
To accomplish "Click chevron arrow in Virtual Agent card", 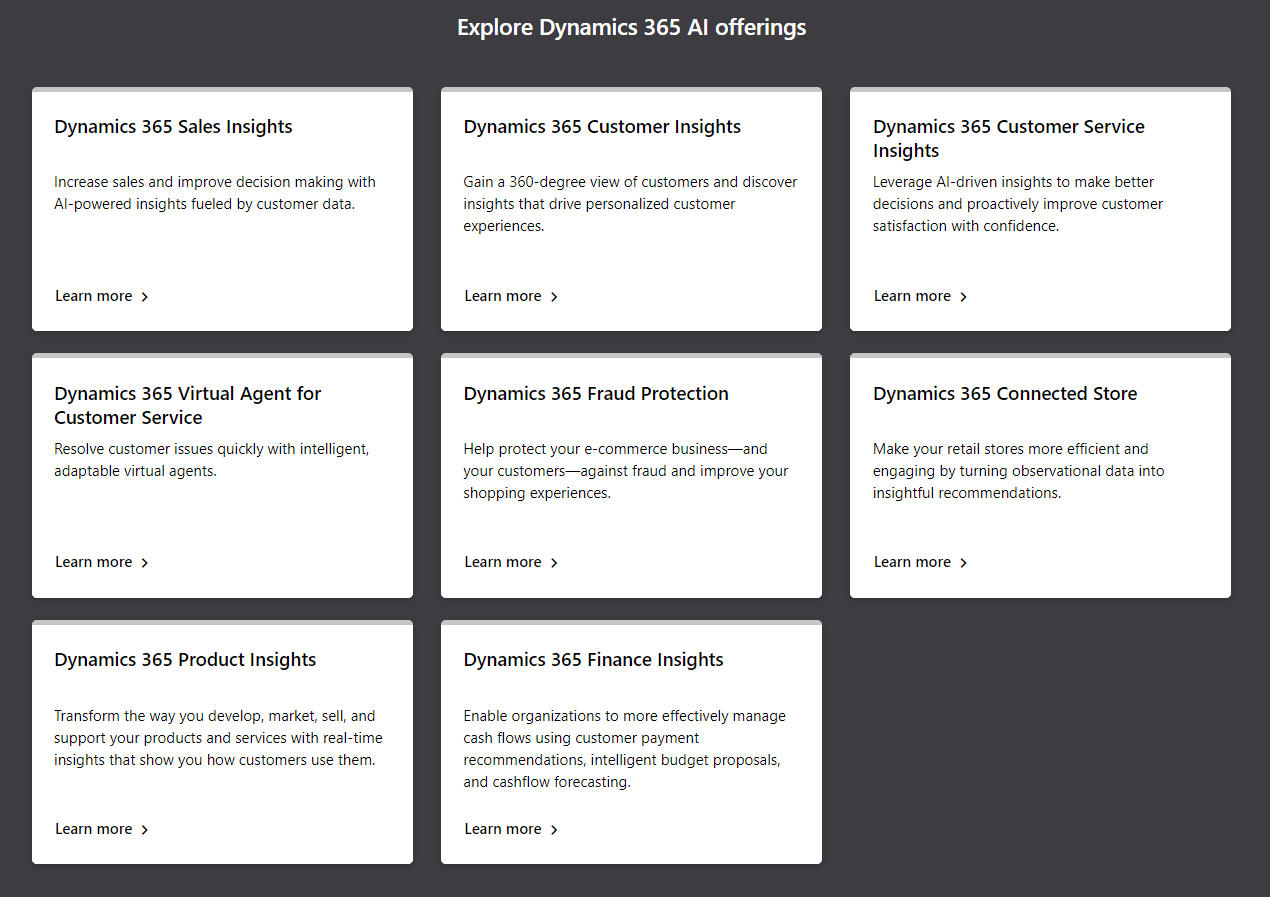I will 145,563.
